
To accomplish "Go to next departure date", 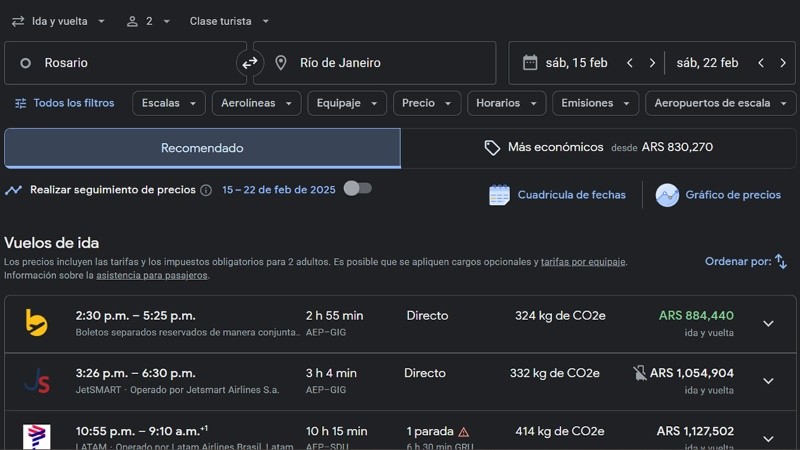I will (x=652, y=63).
